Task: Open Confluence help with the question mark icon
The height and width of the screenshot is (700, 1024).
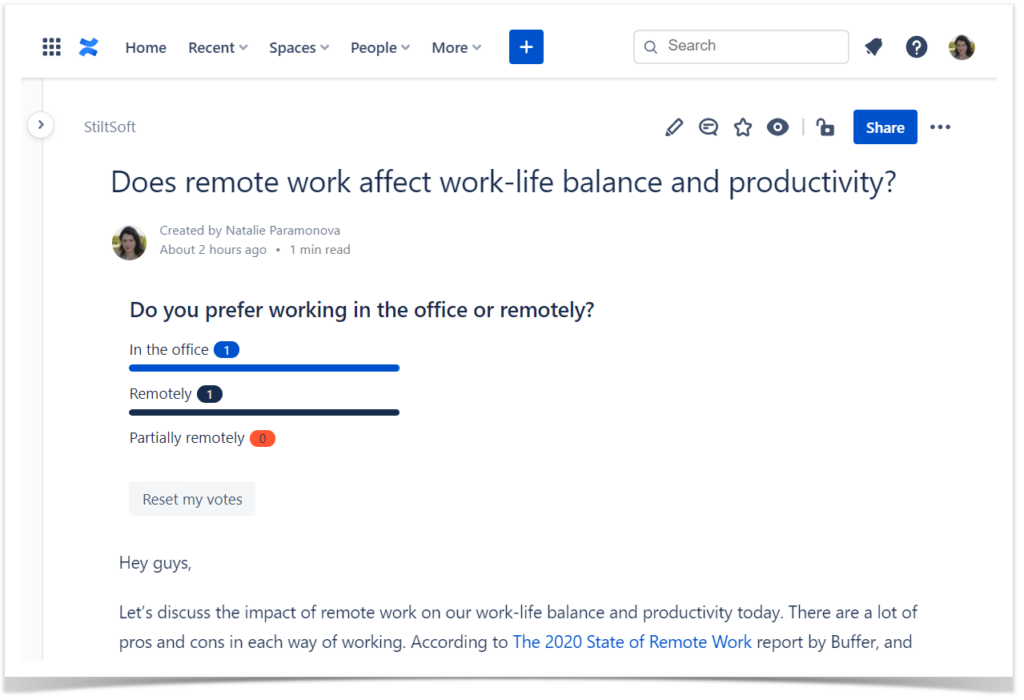Action: (x=916, y=46)
